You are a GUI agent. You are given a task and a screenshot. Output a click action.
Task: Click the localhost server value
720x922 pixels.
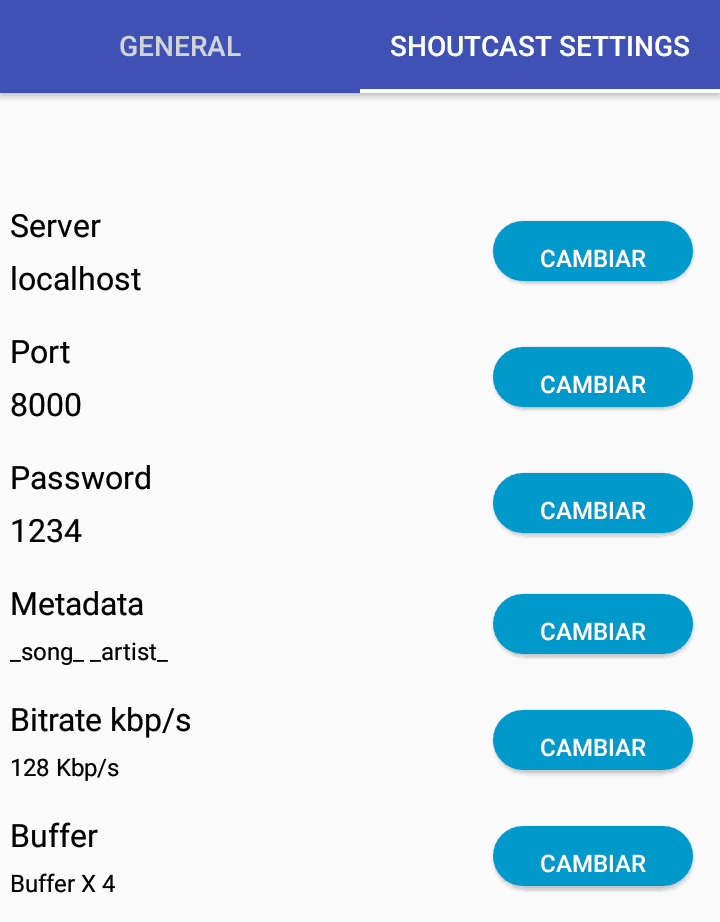76,279
